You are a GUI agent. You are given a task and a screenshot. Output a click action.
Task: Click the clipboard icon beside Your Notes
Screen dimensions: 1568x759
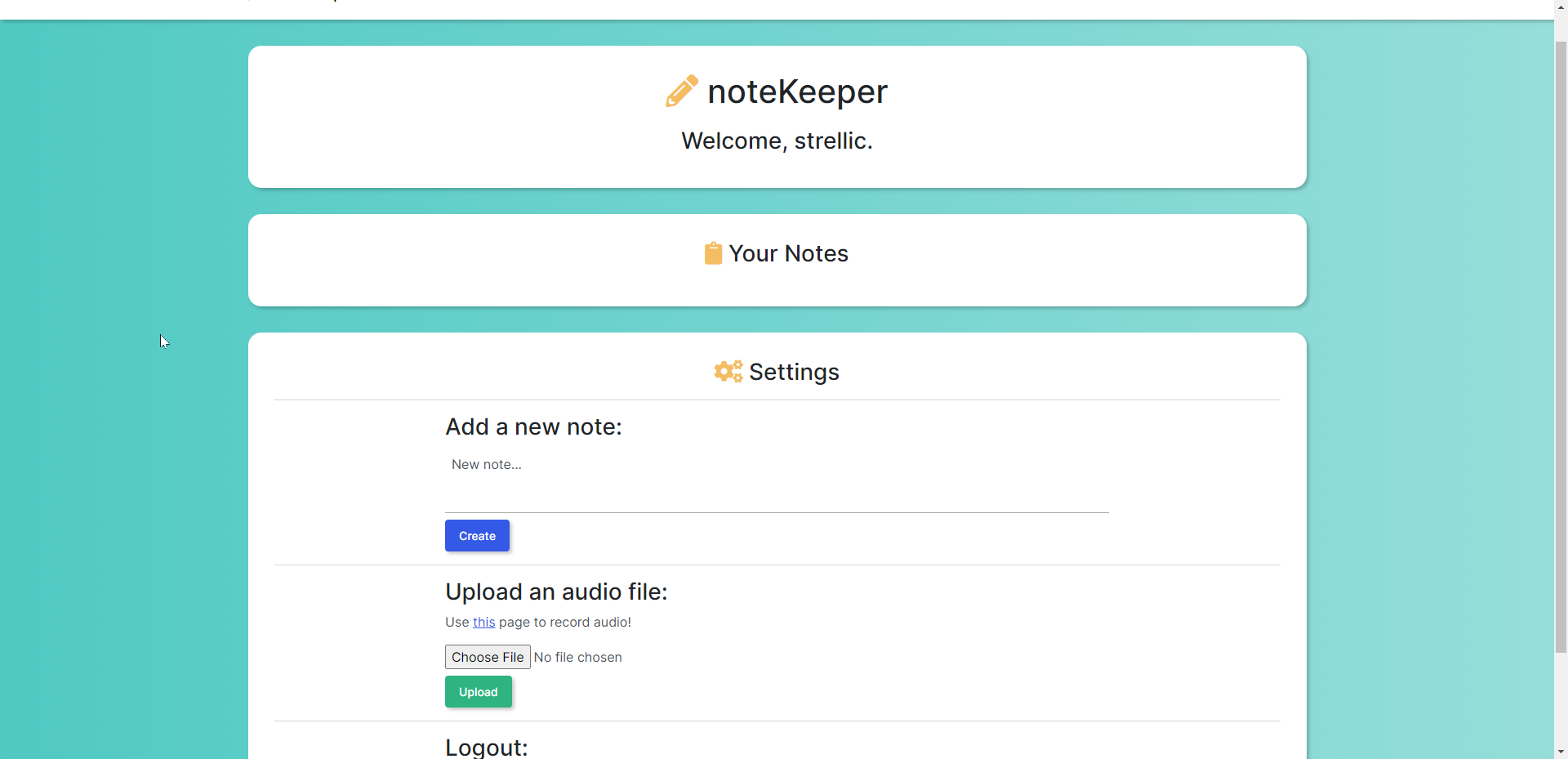pyautogui.click(x=713, y=253)
